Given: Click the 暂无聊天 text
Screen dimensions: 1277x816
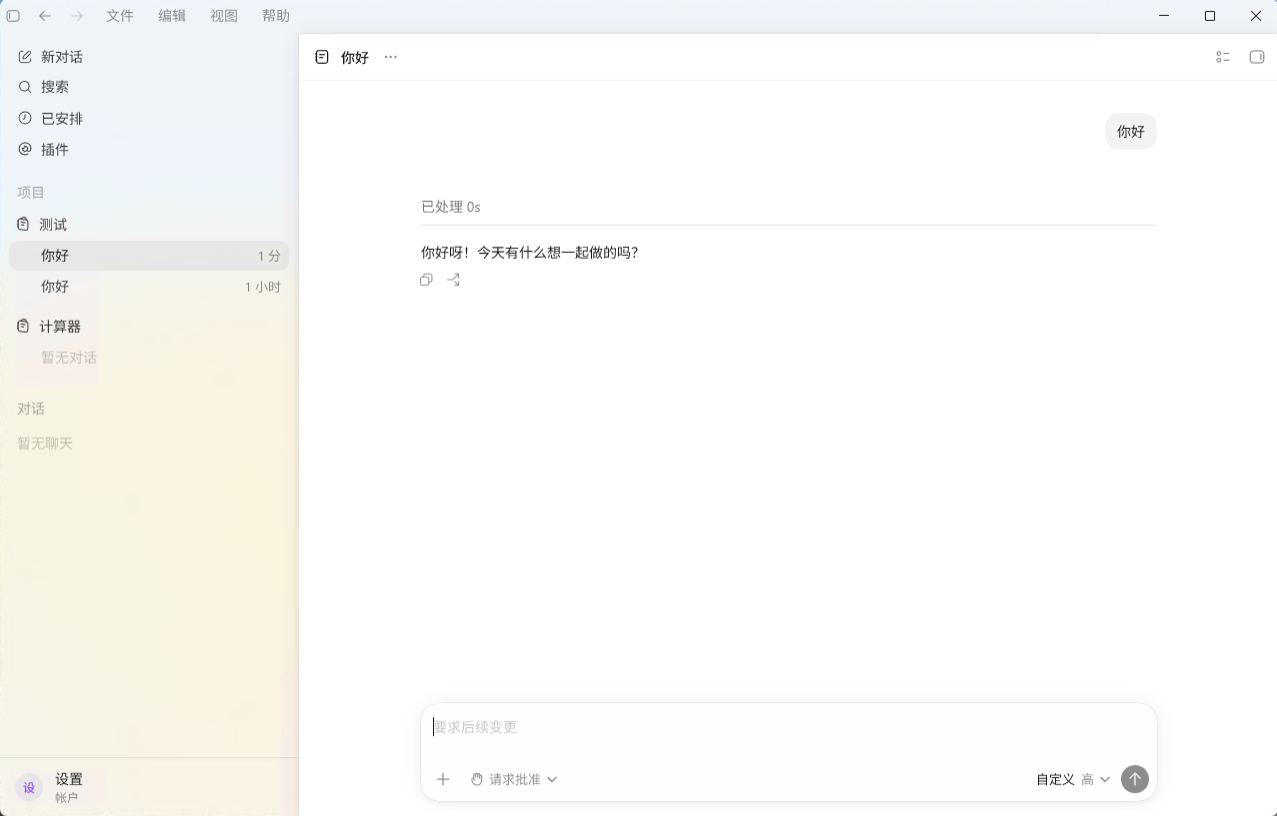Looking at the screenshot, I should [45, 443].
